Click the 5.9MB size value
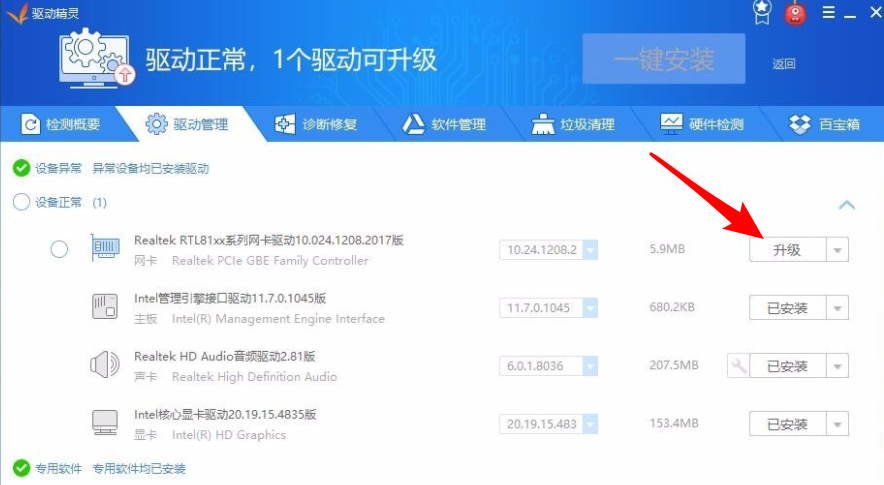The height and width of the screenshot is (485, 884). (667, 249)
